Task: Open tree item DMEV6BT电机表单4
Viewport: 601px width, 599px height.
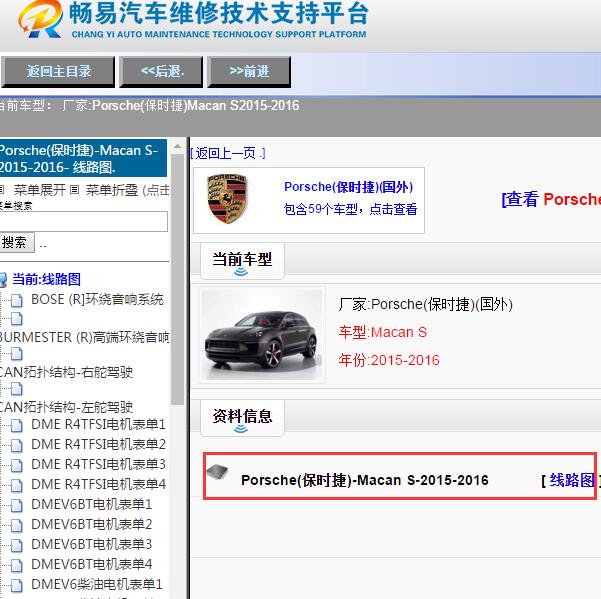Action: click(92, 565)
